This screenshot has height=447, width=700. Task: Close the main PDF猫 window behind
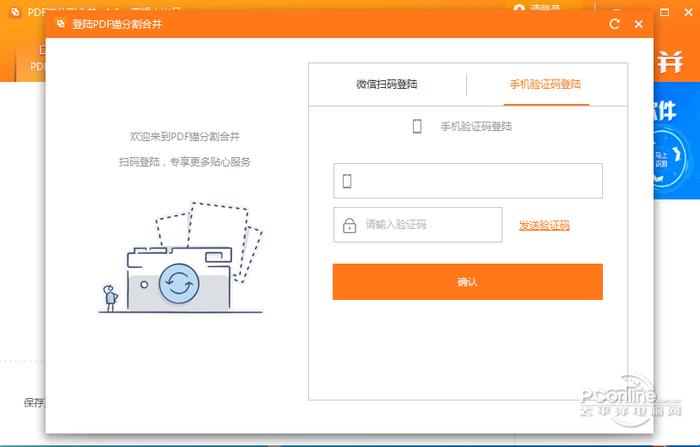click(688, 12)
